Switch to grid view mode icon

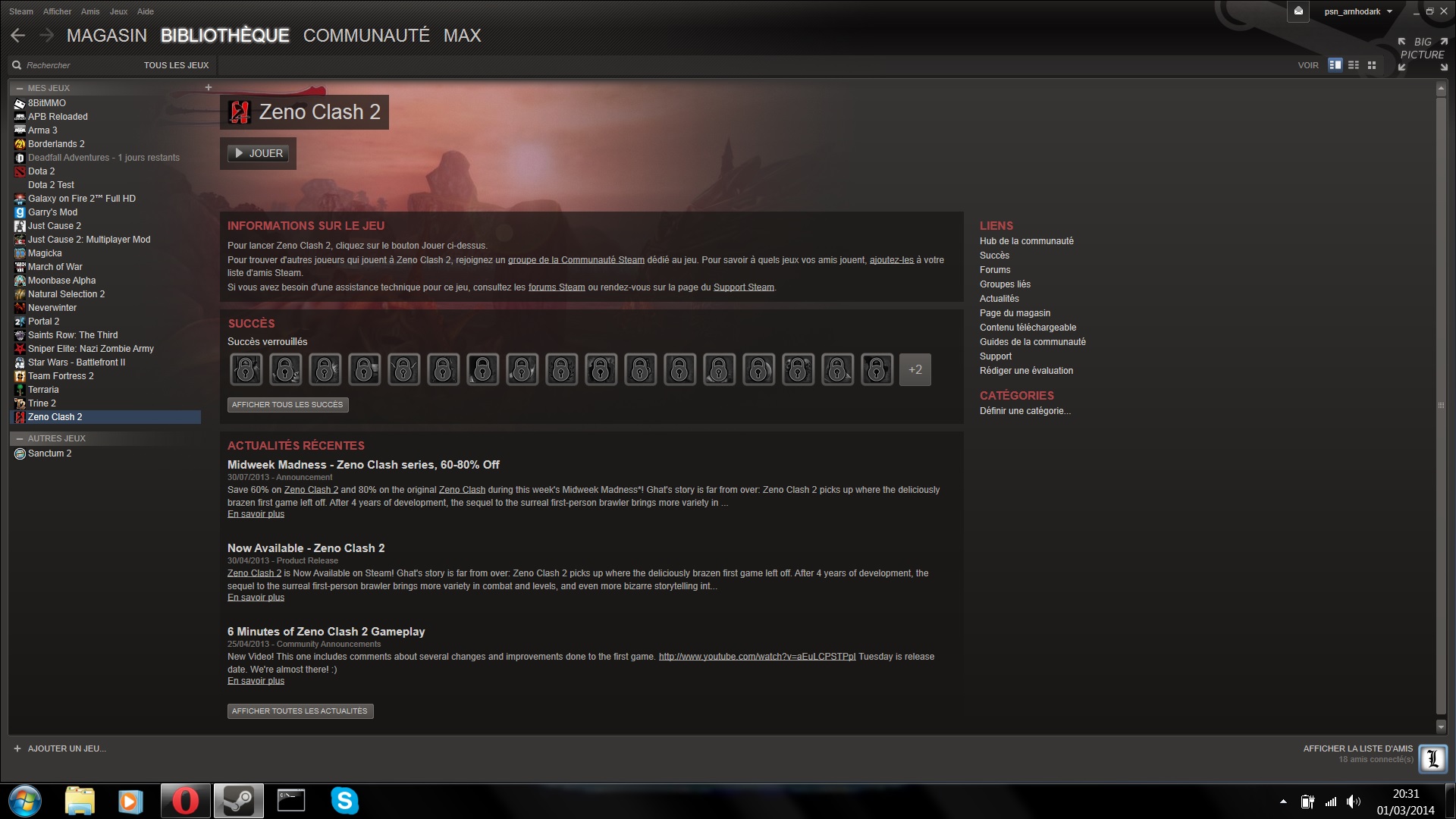pos(1372,65)
